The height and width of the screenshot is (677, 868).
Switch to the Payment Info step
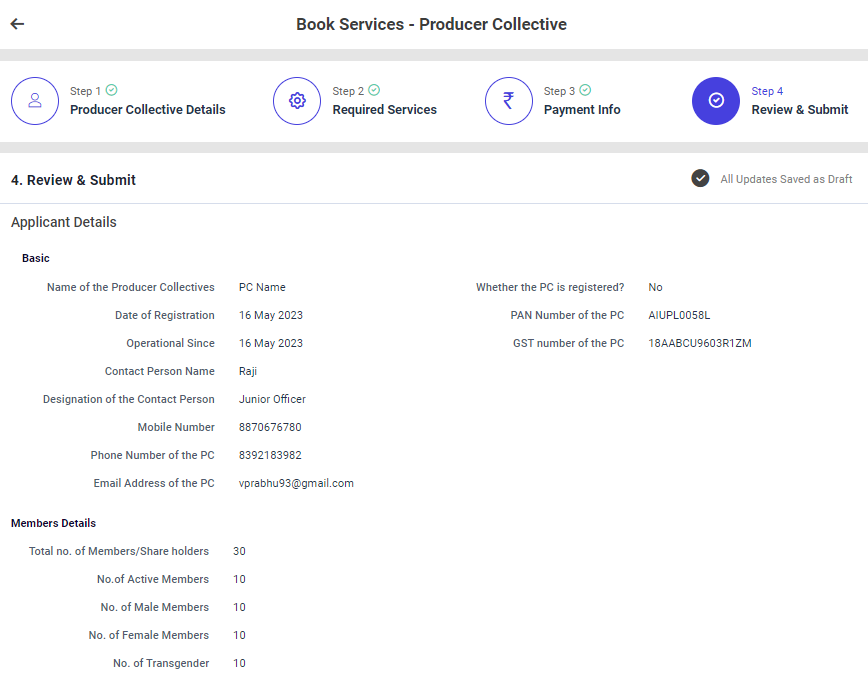(582, 110)
